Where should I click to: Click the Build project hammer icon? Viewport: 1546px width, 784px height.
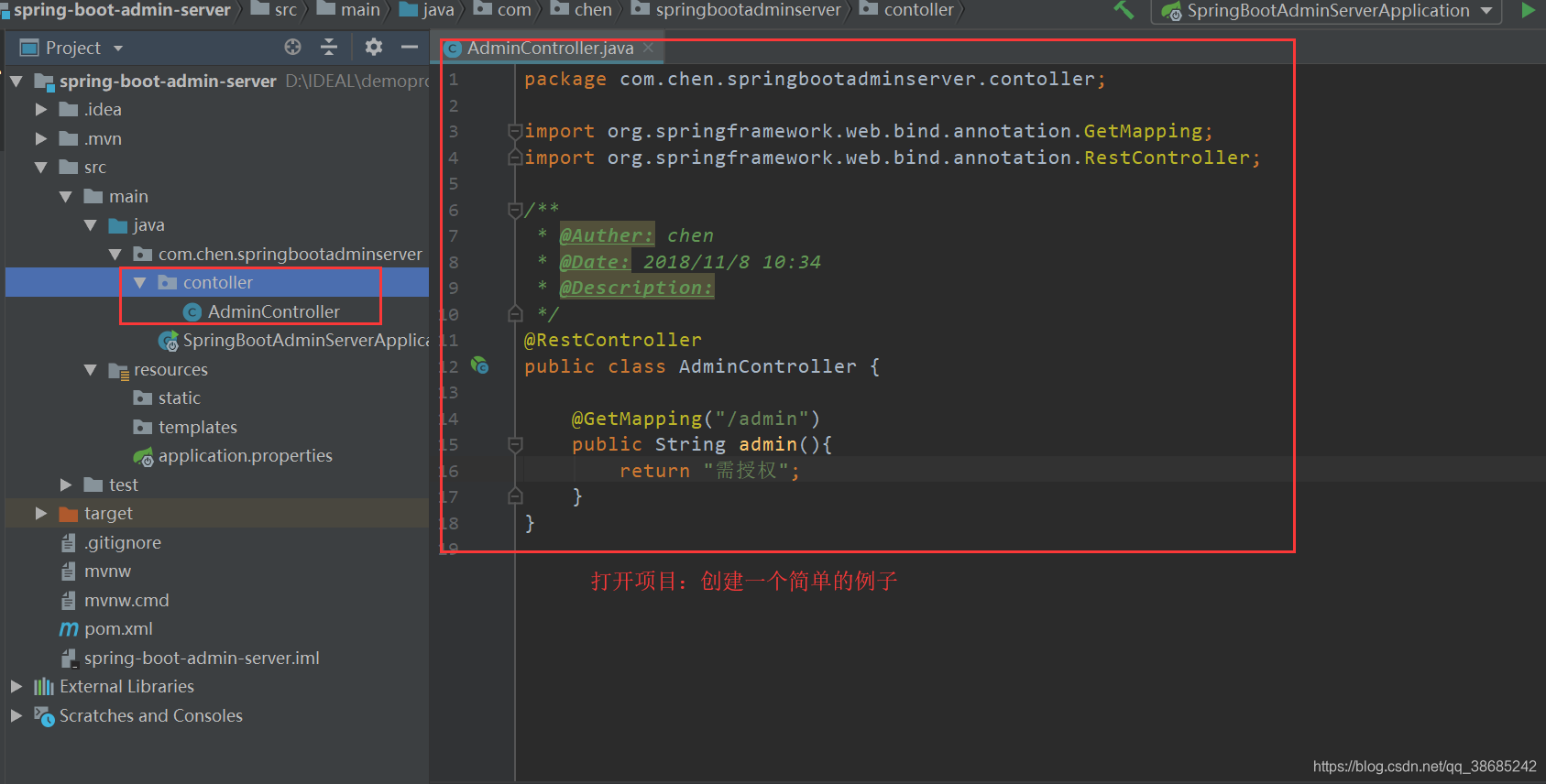point(1124,10)
